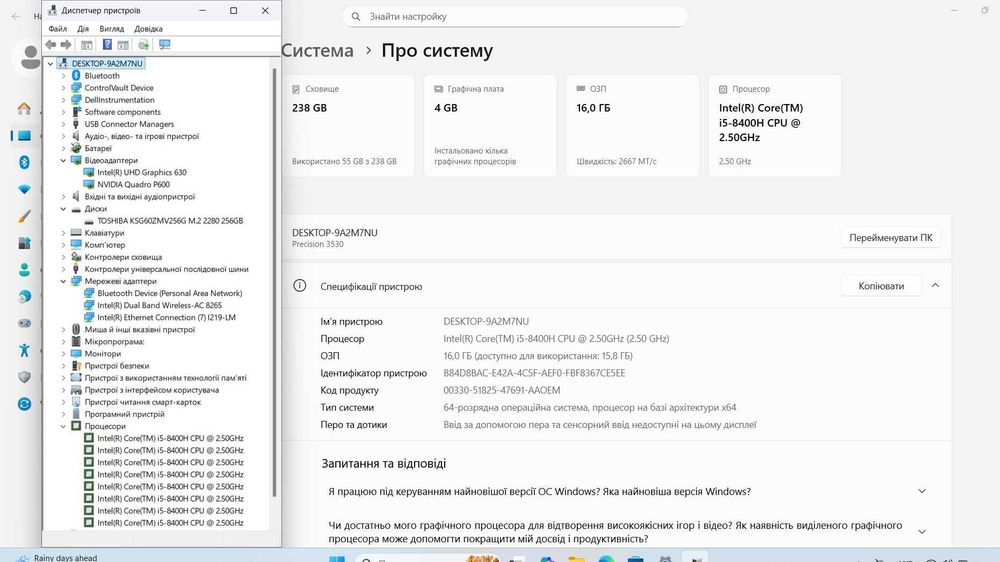Select the Контролери сховища item
The image size is (1000, 562).
(x=123, y=257)
